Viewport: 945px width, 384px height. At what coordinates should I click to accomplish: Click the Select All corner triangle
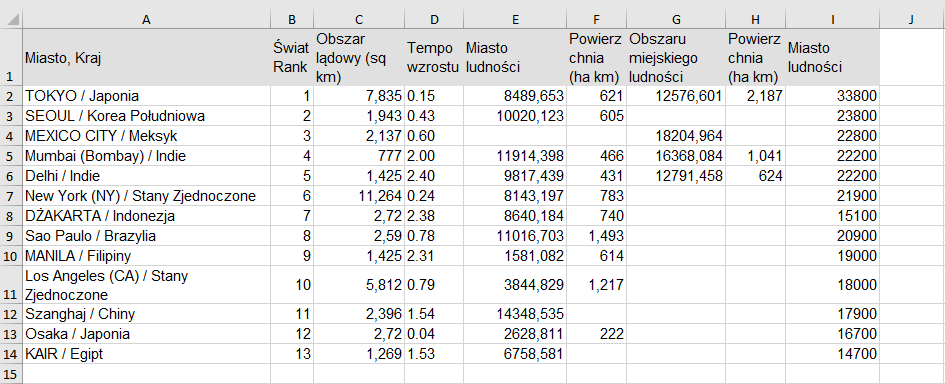click(x=11, y=19)
